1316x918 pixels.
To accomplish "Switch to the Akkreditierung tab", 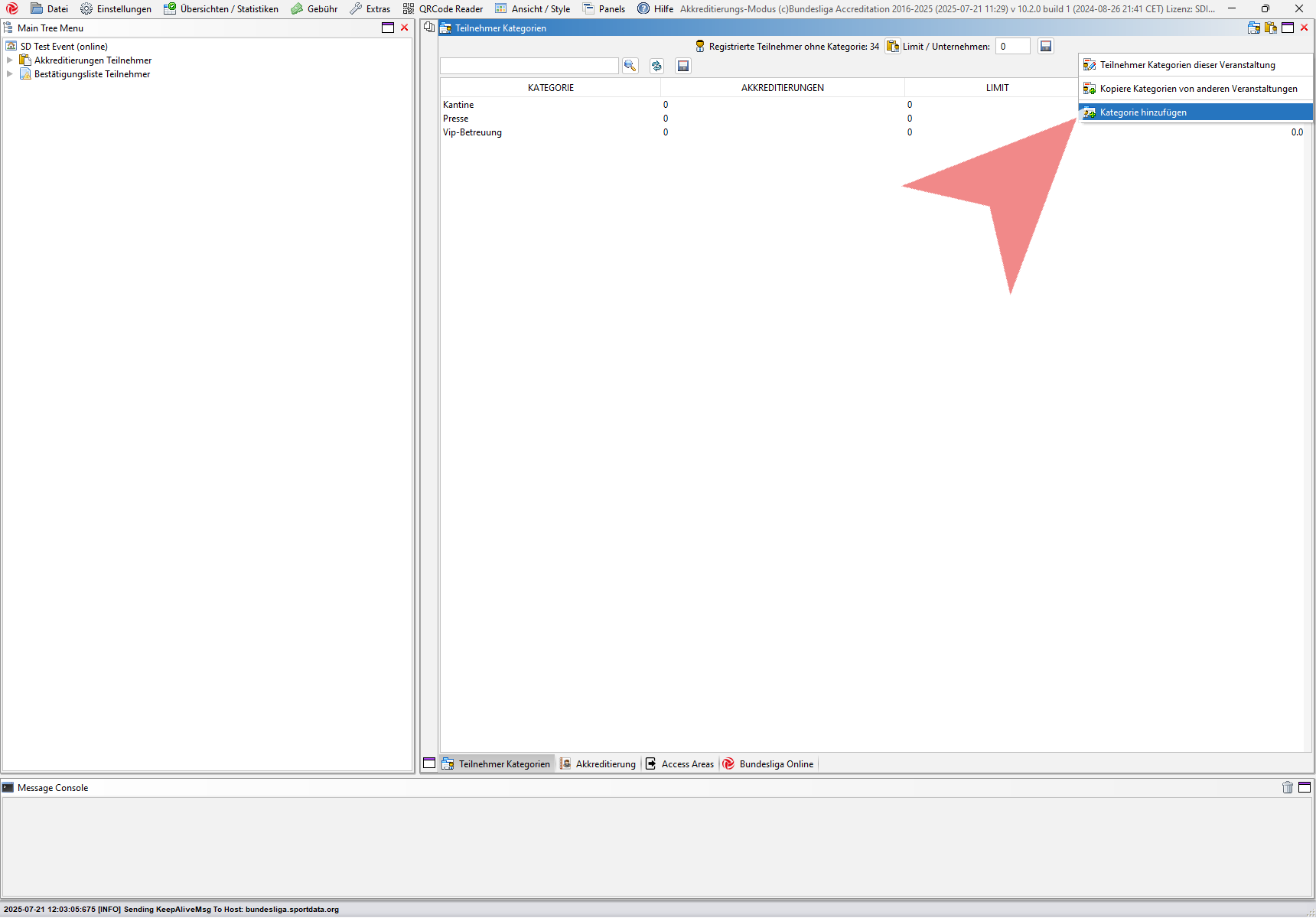I will click(x=598, y=764).
